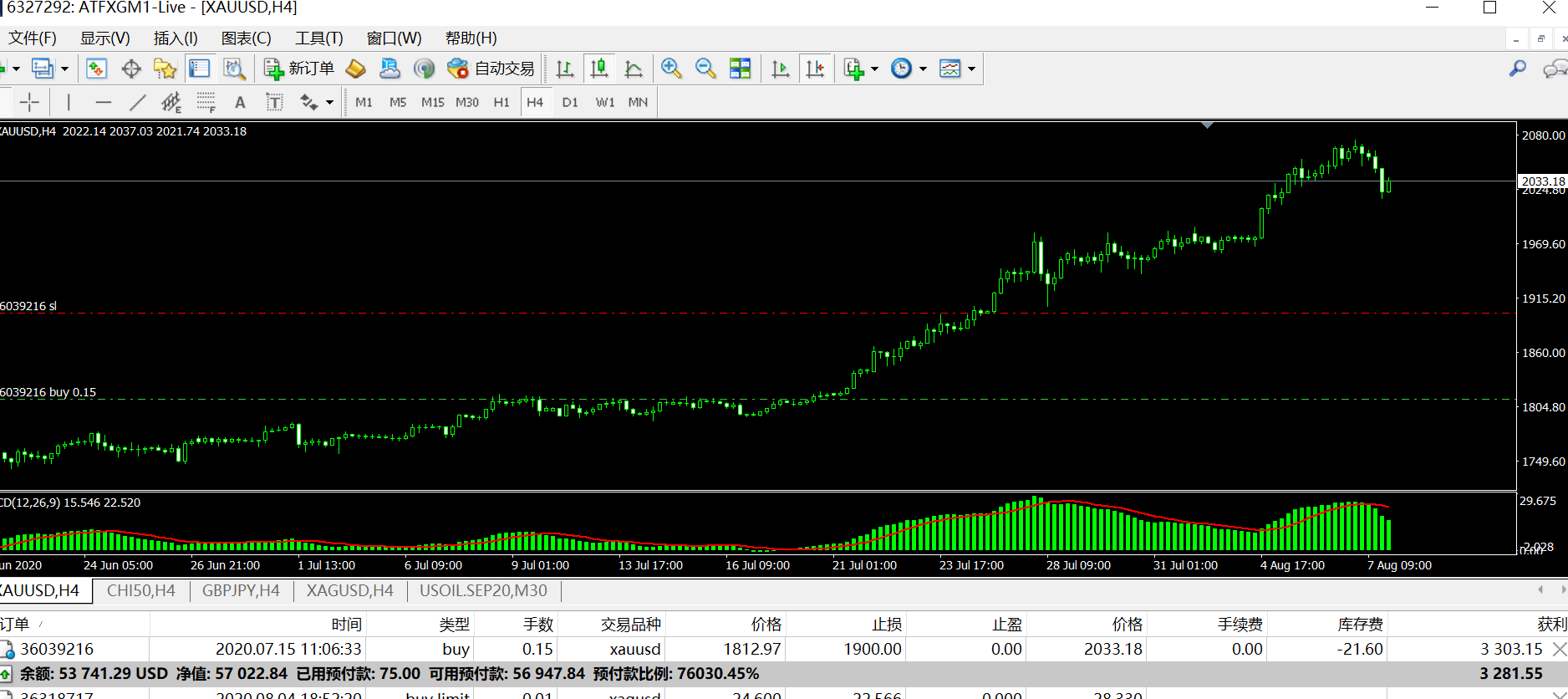Switch to the CHI50,H4 chart tab
Screen dimensions: 1568x699
141,591
